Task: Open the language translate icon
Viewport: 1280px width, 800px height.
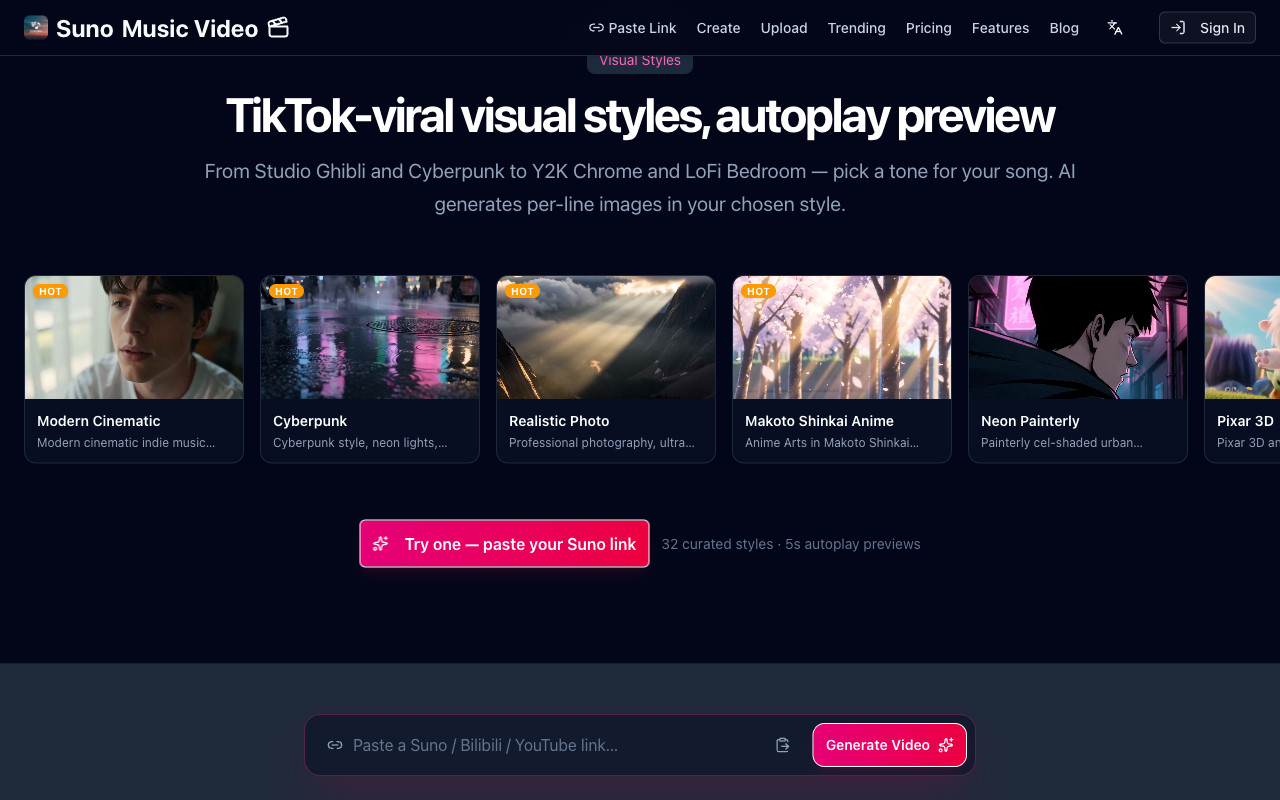Action: tap(1115, 28)
